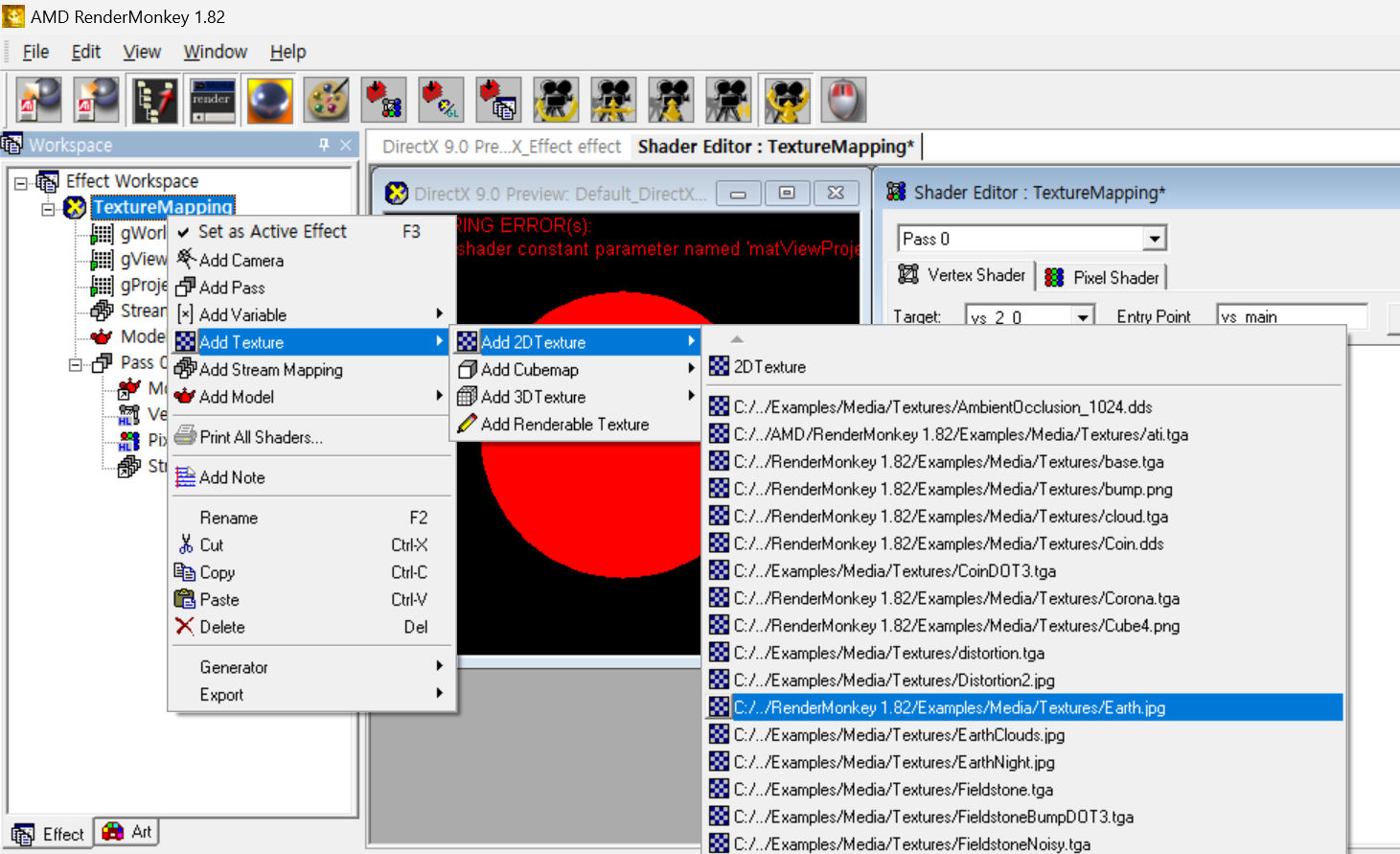1400x854 pixels.
Task: Click second ATI sphere toolbar icon
Action: (x=97, y=101)
